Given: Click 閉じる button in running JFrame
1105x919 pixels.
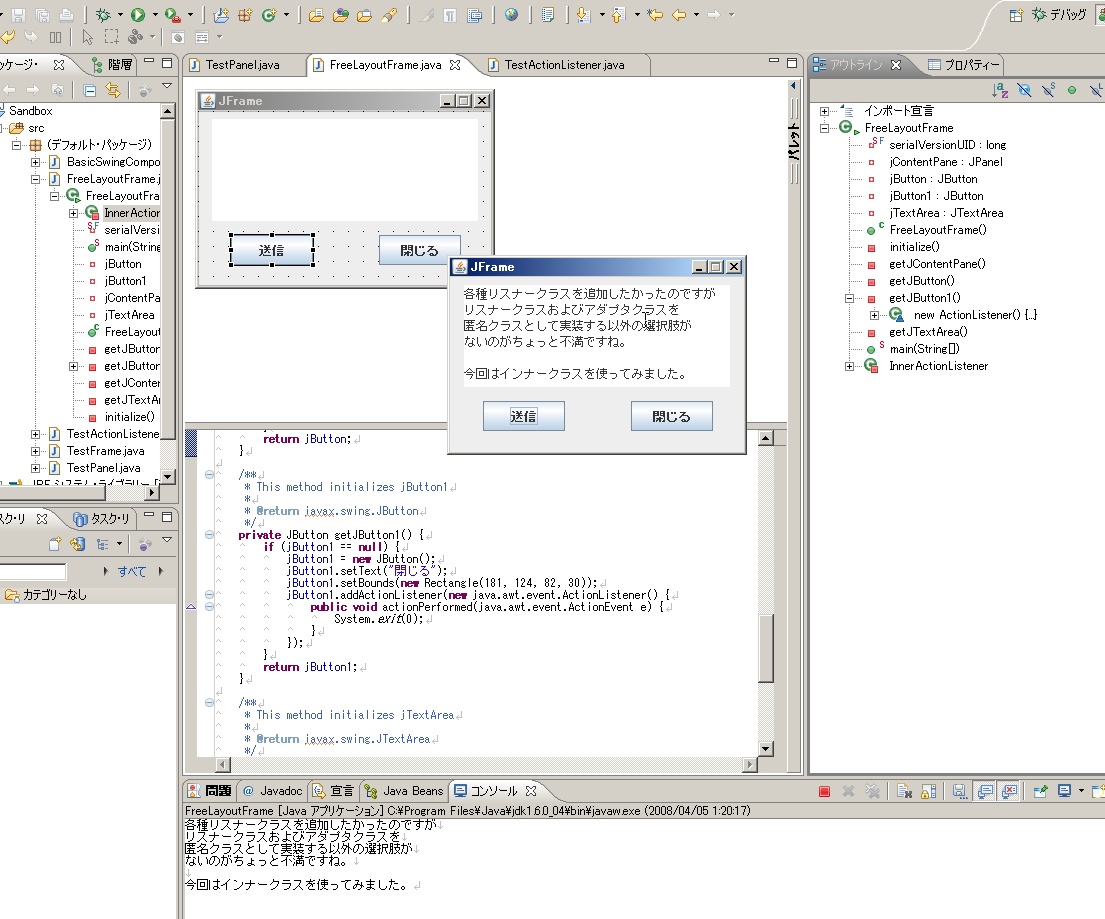Looking at the screenshot, I should (x=671, y=416).
